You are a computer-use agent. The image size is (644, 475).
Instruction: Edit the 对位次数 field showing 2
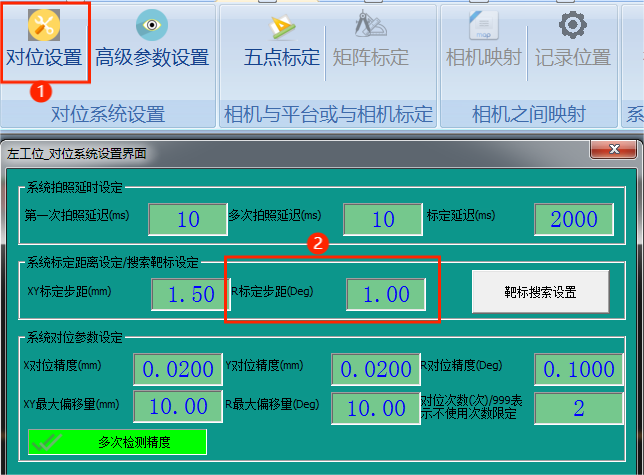pyautogui.click(x=579, y=407)
